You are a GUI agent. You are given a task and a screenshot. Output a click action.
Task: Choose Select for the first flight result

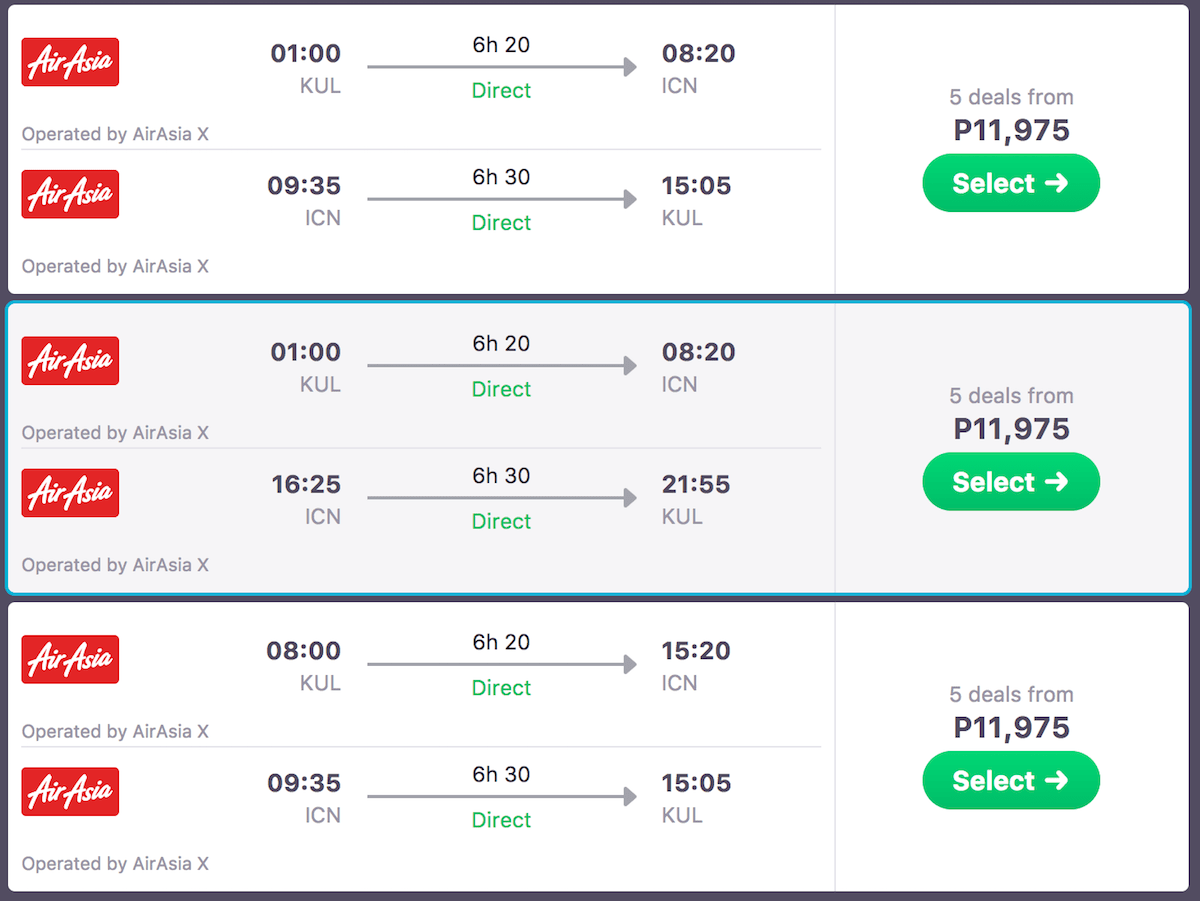1010,183
